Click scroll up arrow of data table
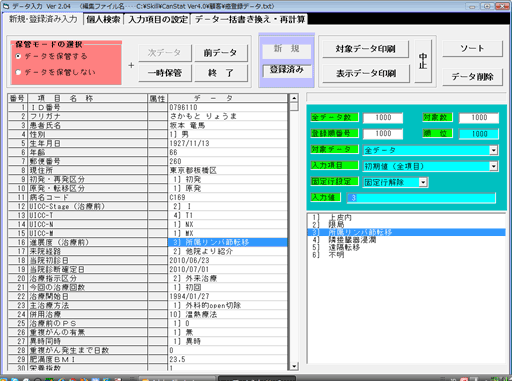512x381 pixels. click(x=294, y=98)
